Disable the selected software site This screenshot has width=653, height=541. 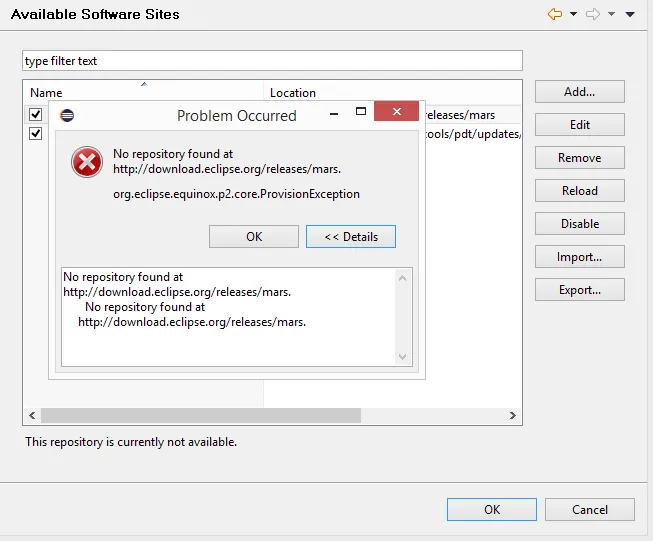tap(580, 224)
